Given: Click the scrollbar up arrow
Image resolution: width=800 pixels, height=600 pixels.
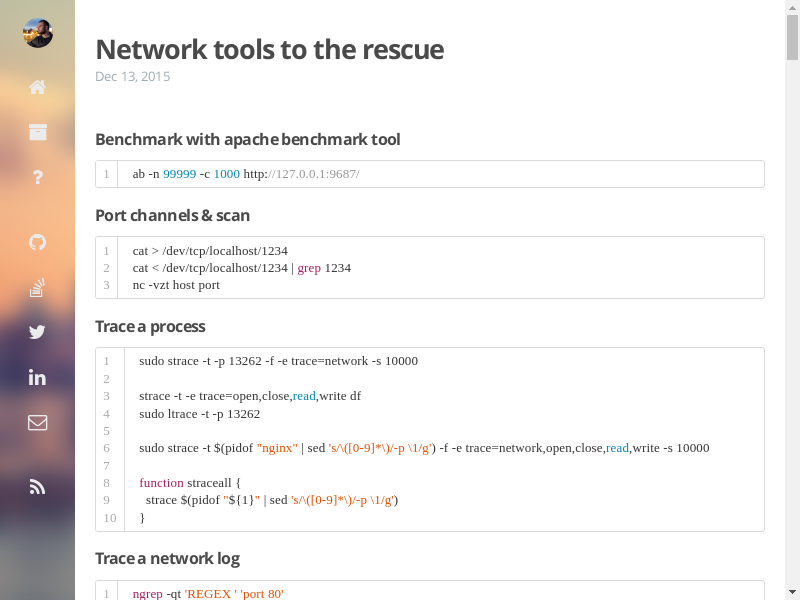Looking at the screenshot, I should (792, 8).
